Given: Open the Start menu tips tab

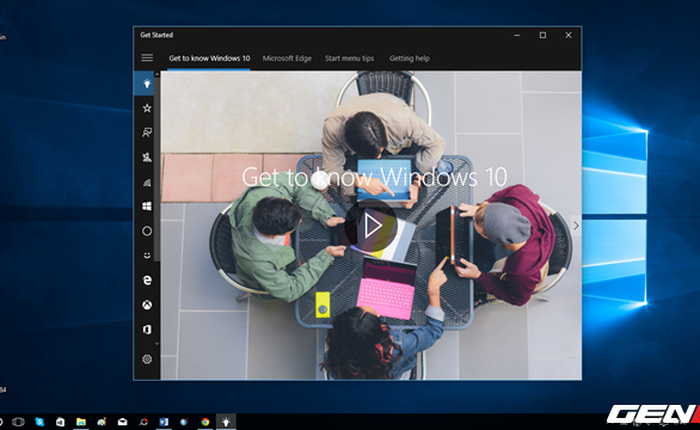Looking at the screenshot, I should [x=350, y=58].
